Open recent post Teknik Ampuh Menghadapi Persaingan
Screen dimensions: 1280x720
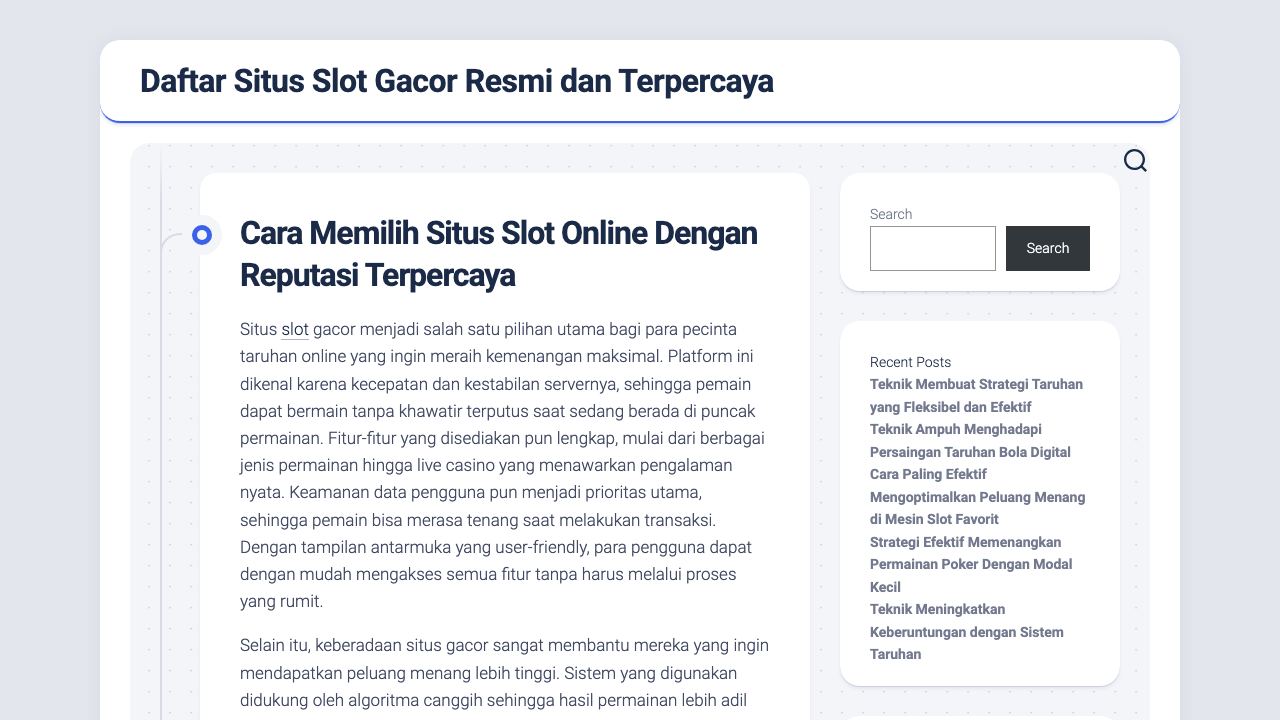coord(970,440)
